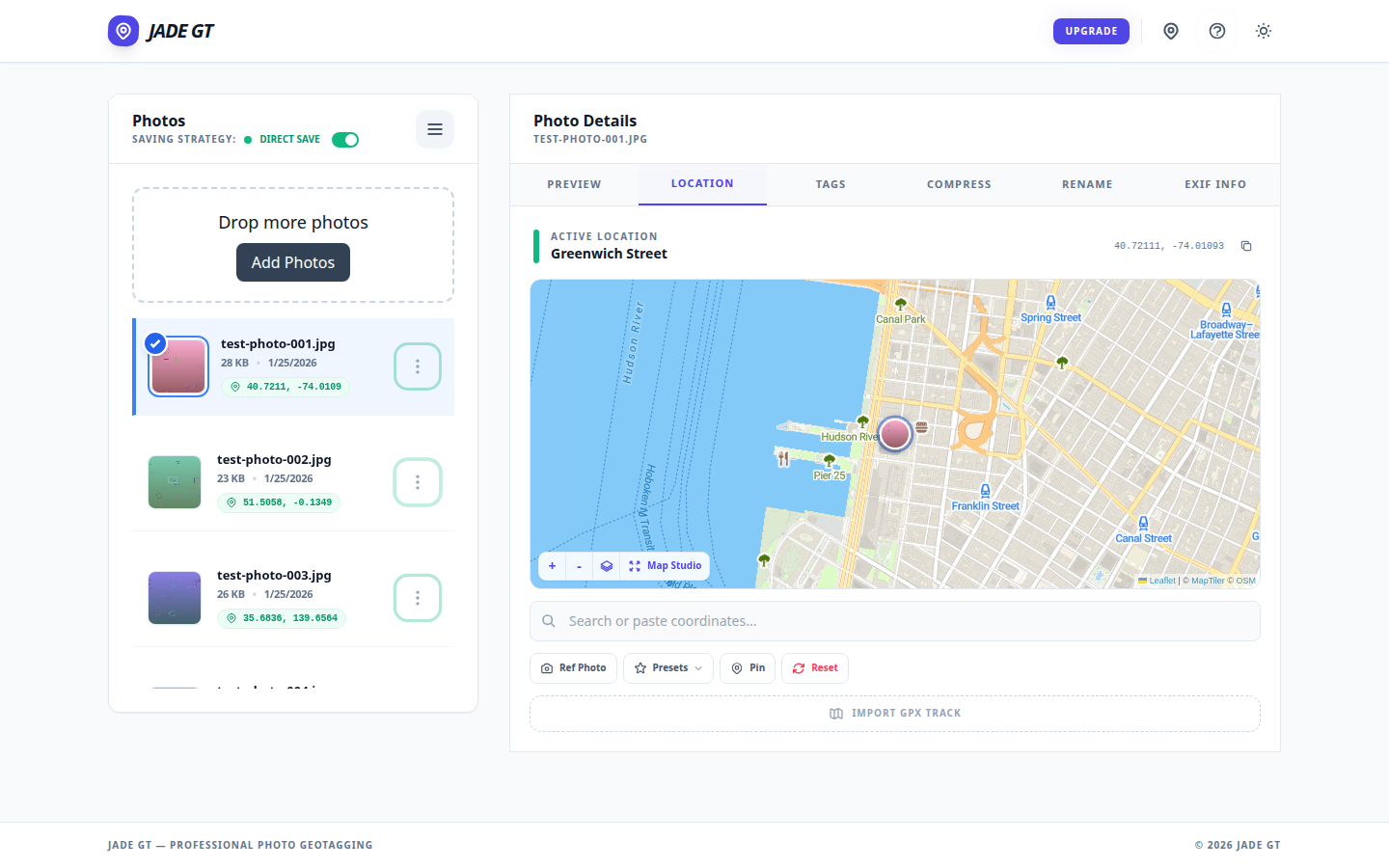Open the Presets dropdown

pyautogui.click(x=668, y=668)
